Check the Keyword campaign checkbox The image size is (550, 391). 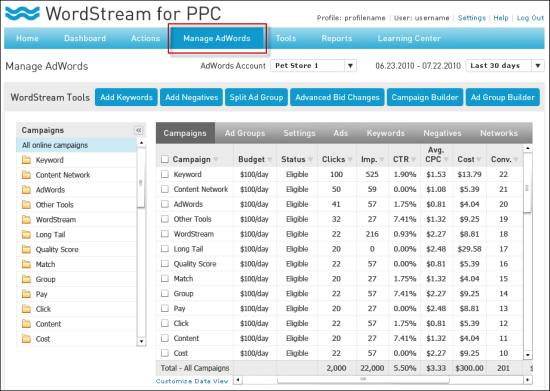(165, 174)
